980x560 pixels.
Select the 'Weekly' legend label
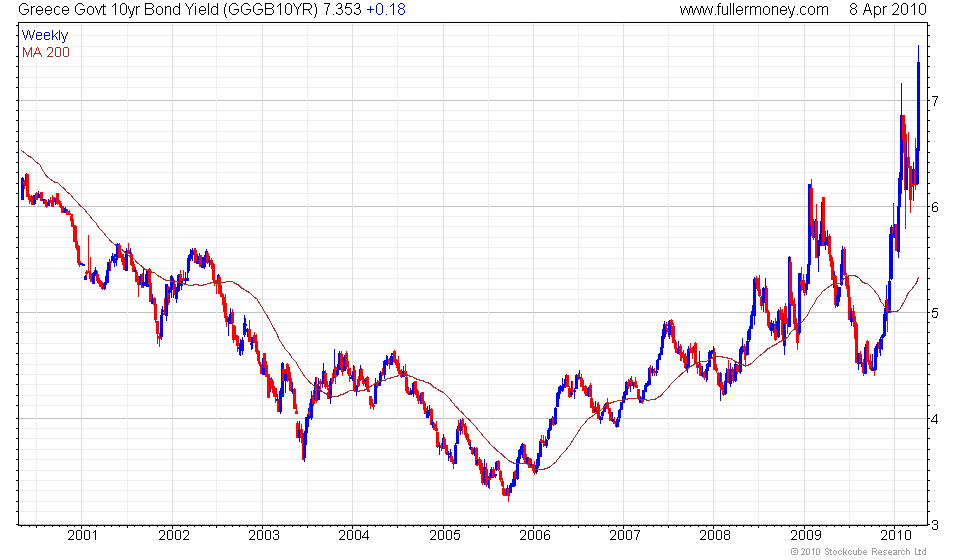tap(45, 36)
